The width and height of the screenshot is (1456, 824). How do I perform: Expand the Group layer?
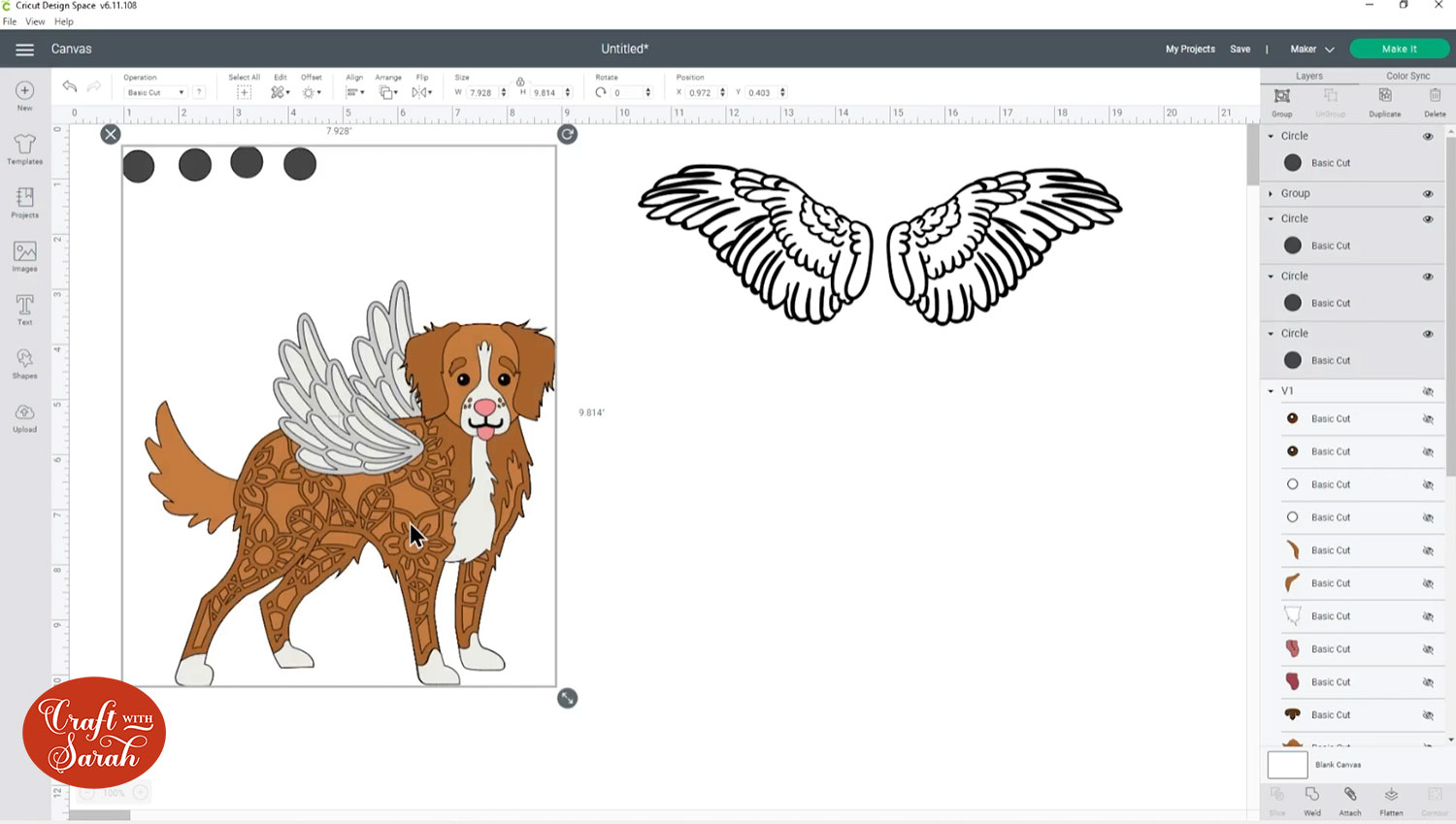(x=1271, y=194)
